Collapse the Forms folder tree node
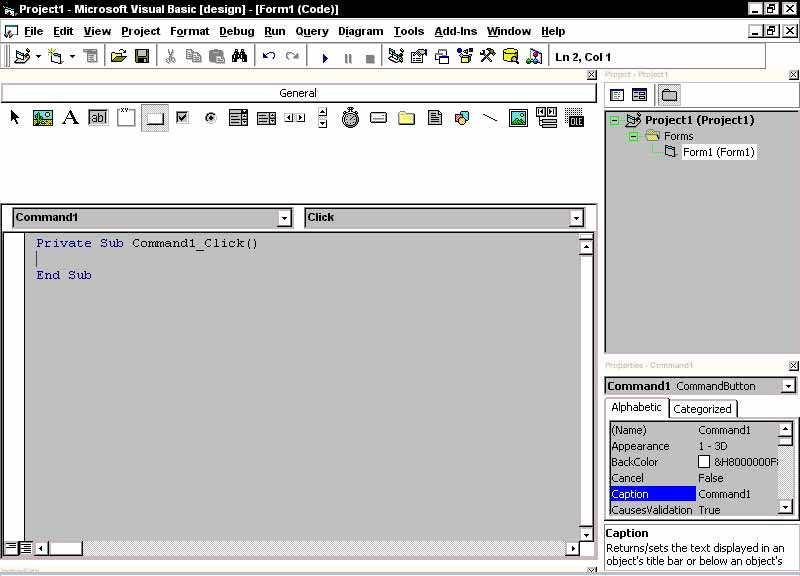Image resolution: width=800 pixels, height=576 pixels. pos(633,136)
